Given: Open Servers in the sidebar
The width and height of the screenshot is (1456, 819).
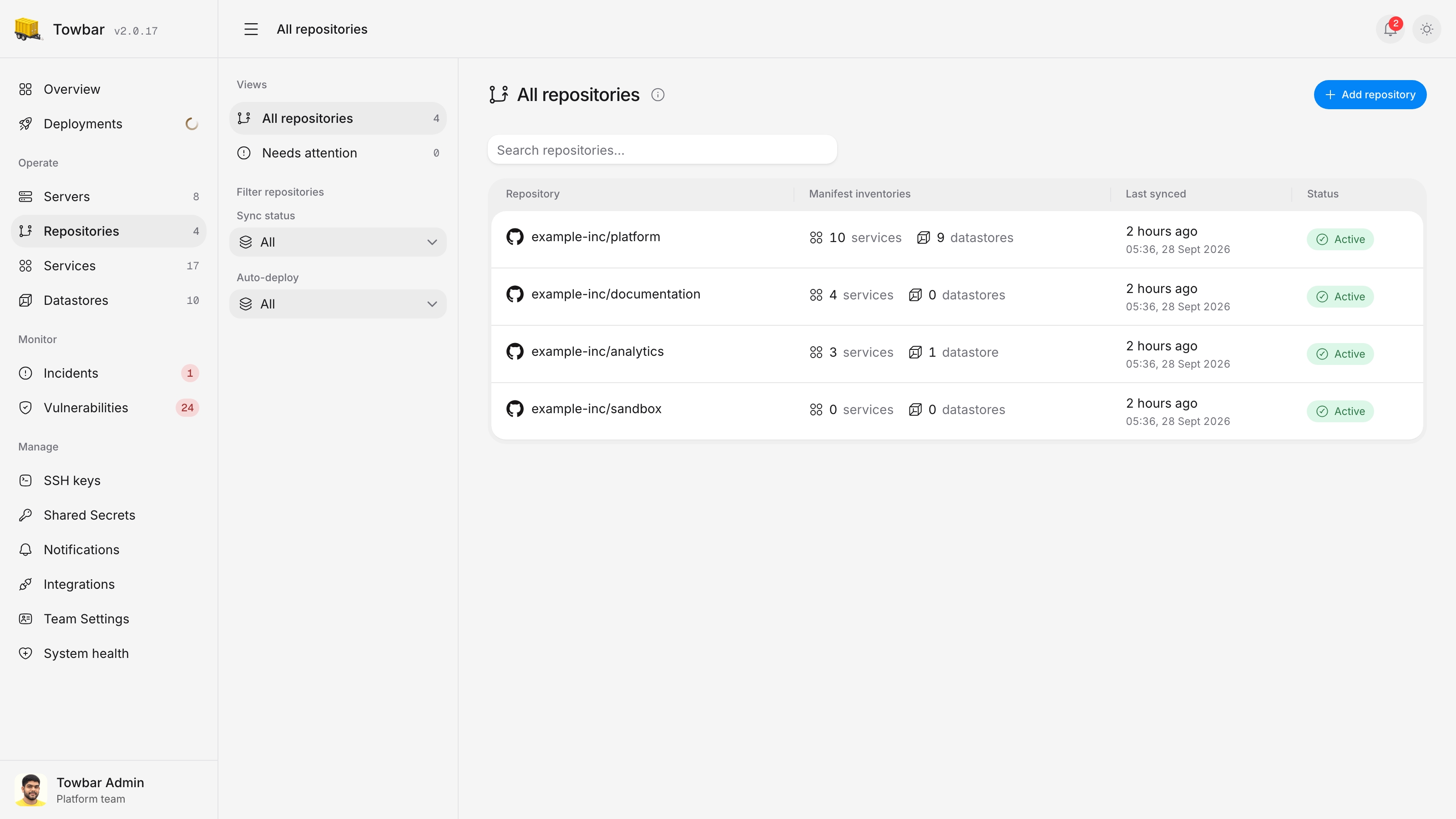Looking at the screenshot, I should [x=109, y=197].
